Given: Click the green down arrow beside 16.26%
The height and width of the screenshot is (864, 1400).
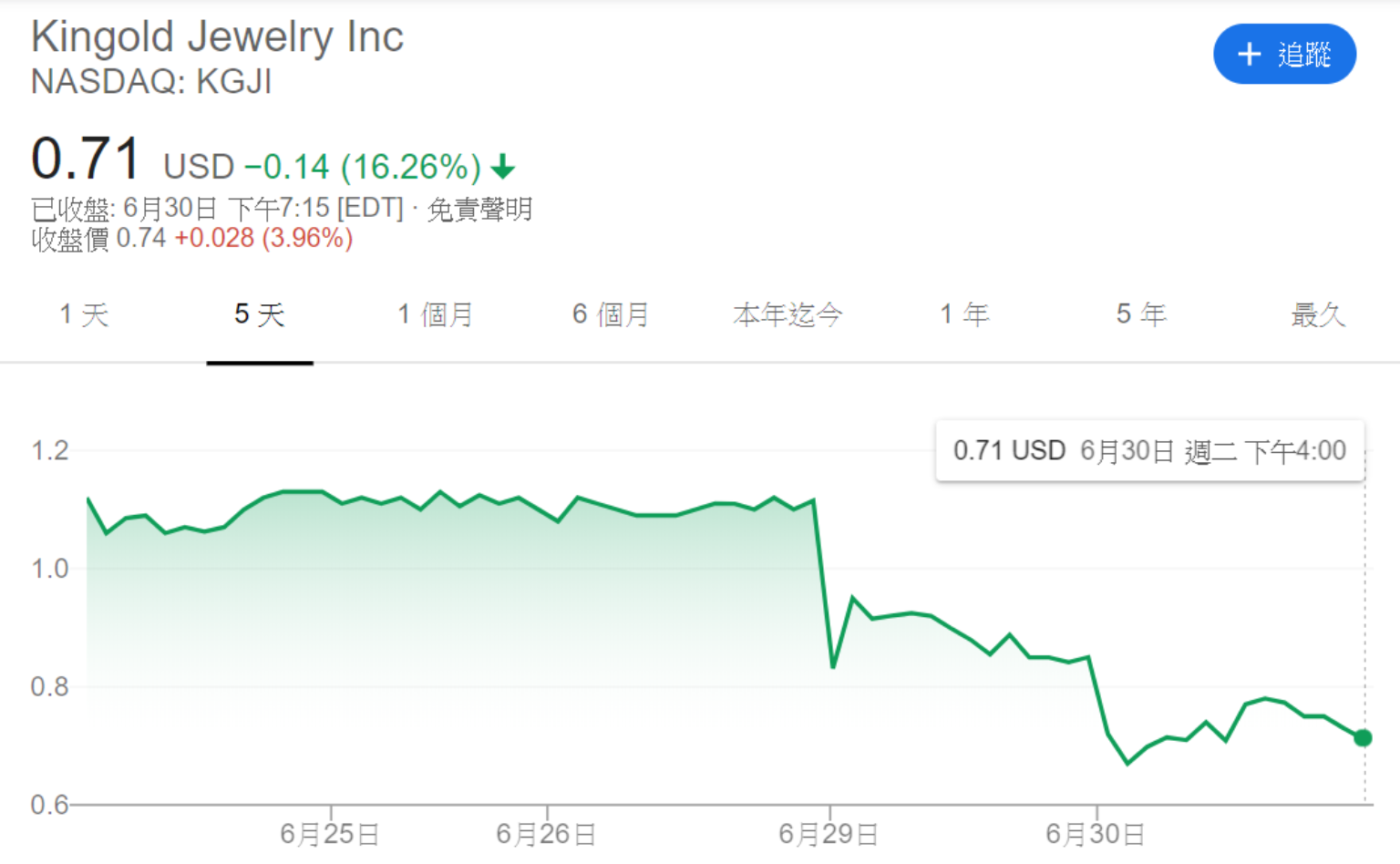Looking at the screenshot, I should [x=503, y=167].
